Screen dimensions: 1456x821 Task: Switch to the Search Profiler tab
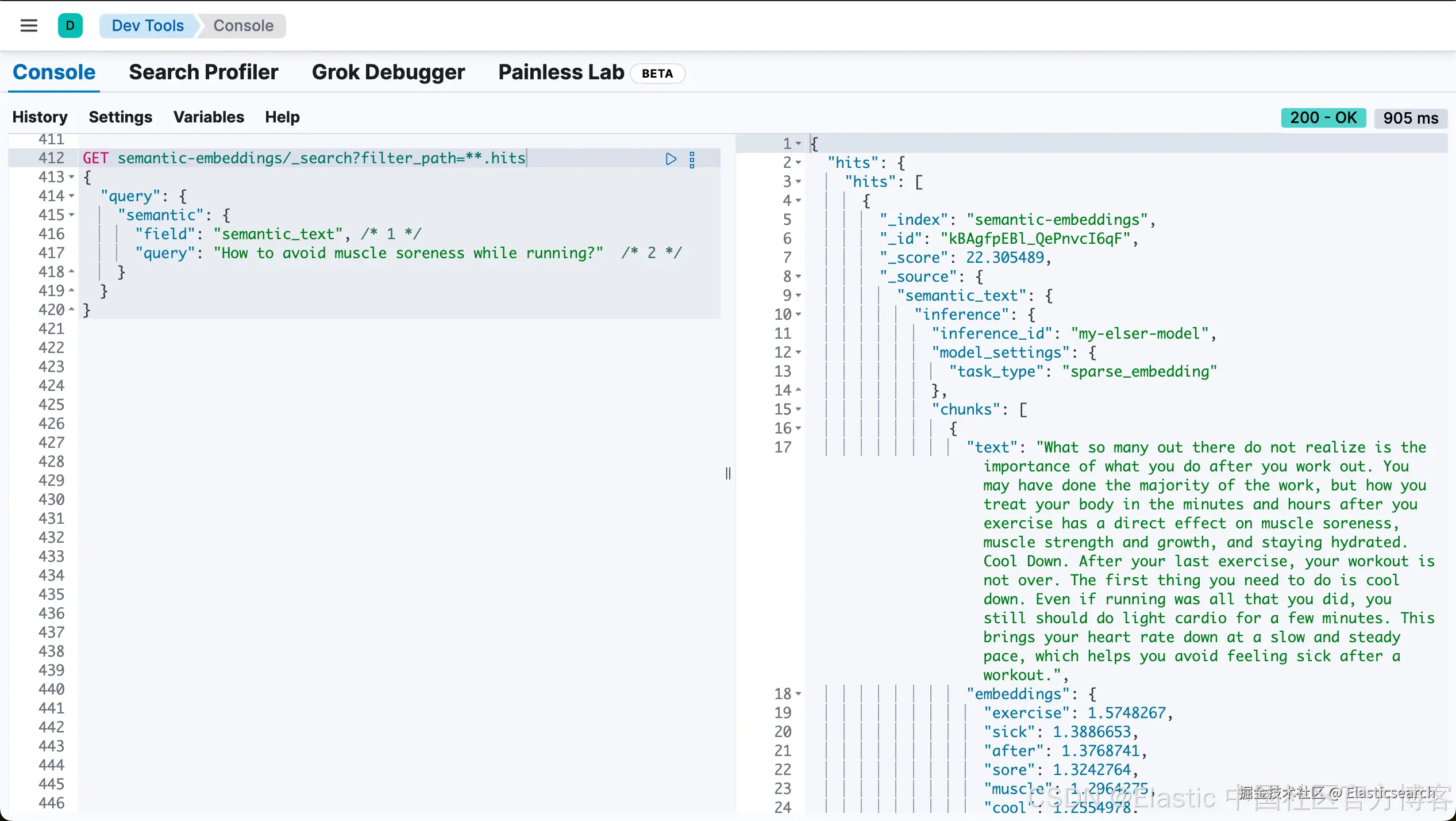[x=203, y=72]
